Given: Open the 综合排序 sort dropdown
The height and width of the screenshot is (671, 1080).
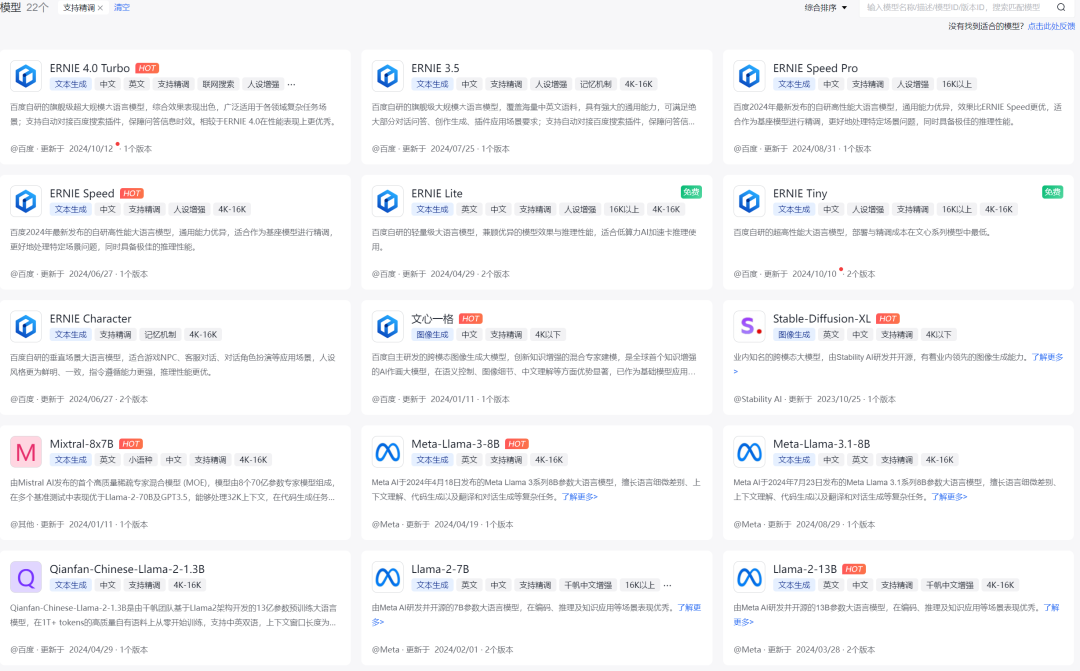Looking at the screenshot, I should point(825,7).
